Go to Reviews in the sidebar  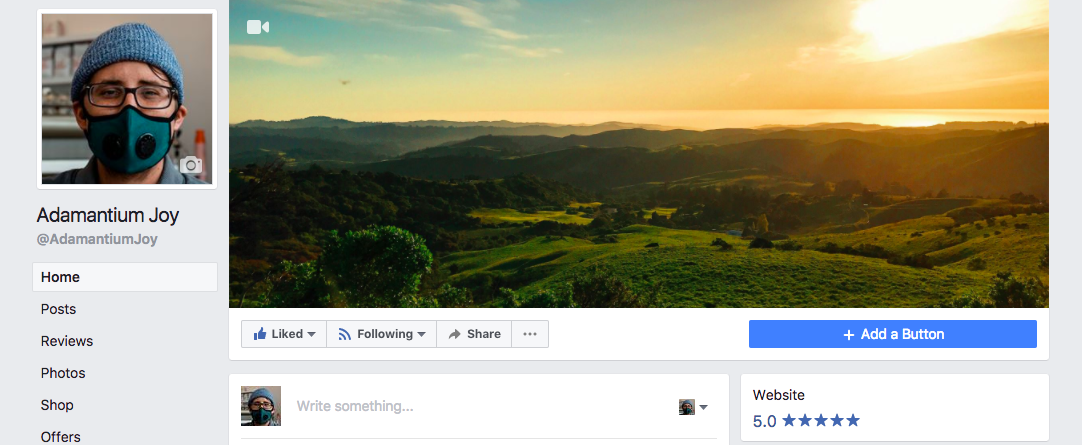click(x=67, y=341)
